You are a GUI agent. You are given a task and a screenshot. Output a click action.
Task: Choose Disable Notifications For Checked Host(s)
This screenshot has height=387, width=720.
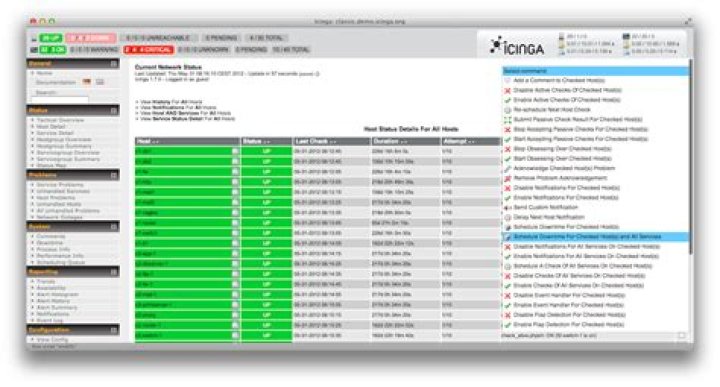[567, 188]
